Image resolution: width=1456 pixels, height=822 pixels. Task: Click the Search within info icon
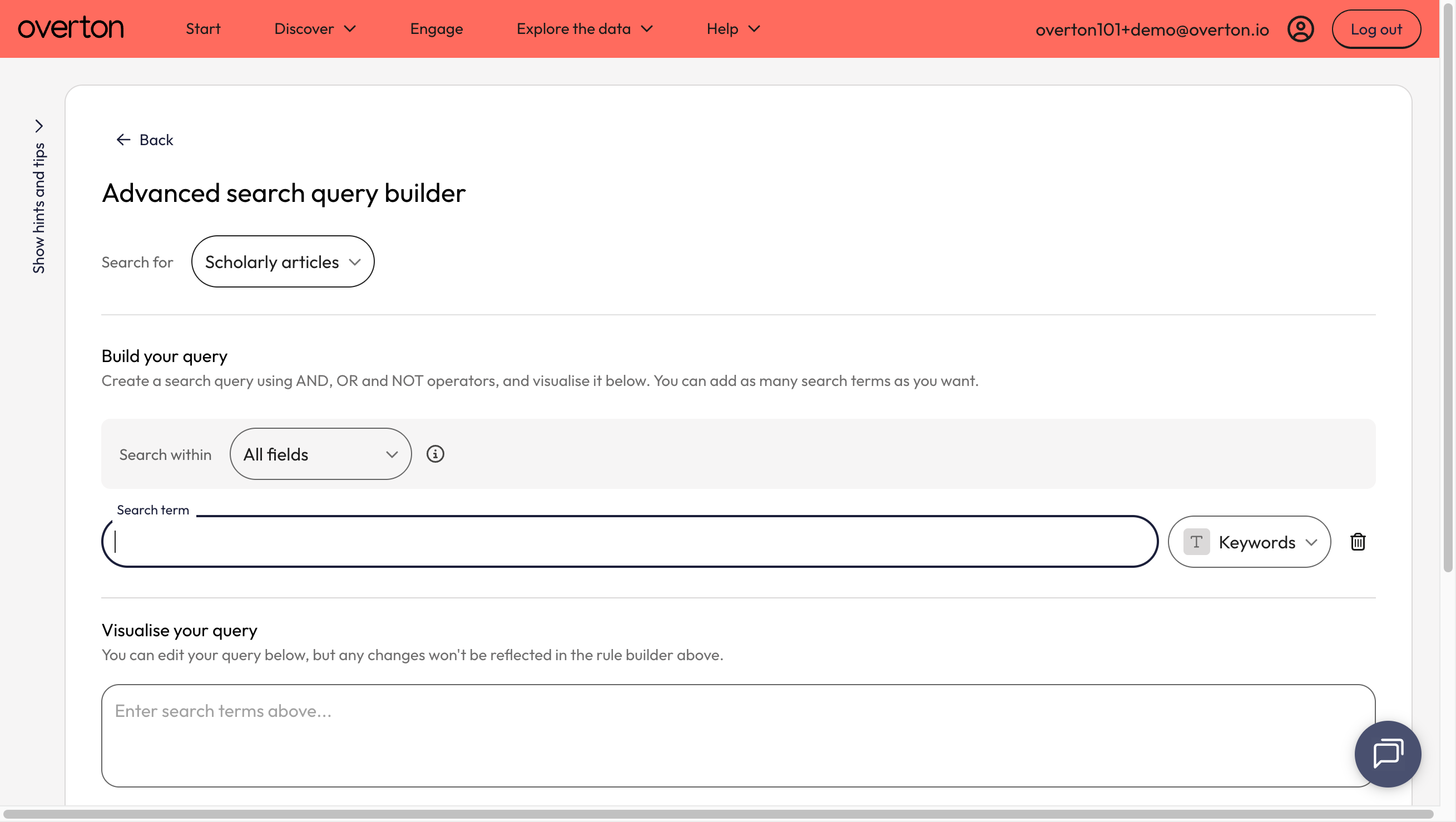click(x=435, y=454)
